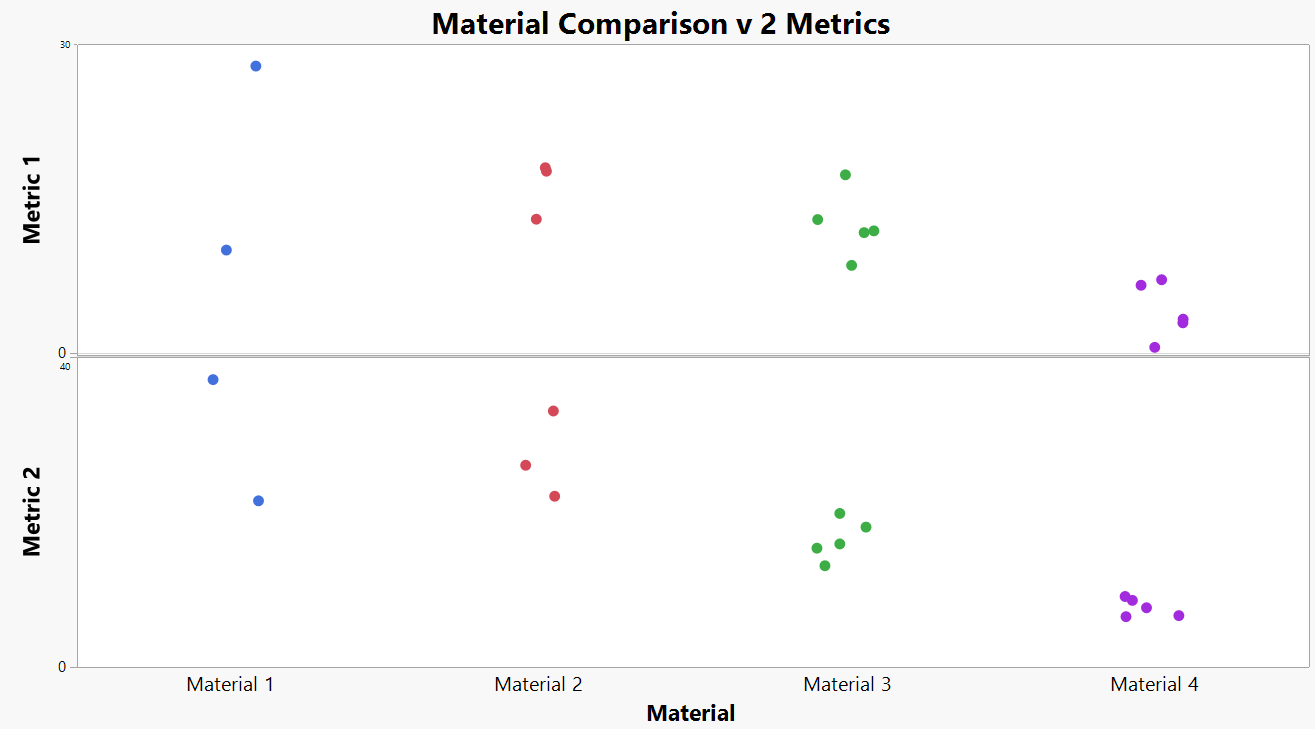The image size is (1315, 729).
Task: Select lowest red point in Metric 1 panel
Action: tap(536, 219)
